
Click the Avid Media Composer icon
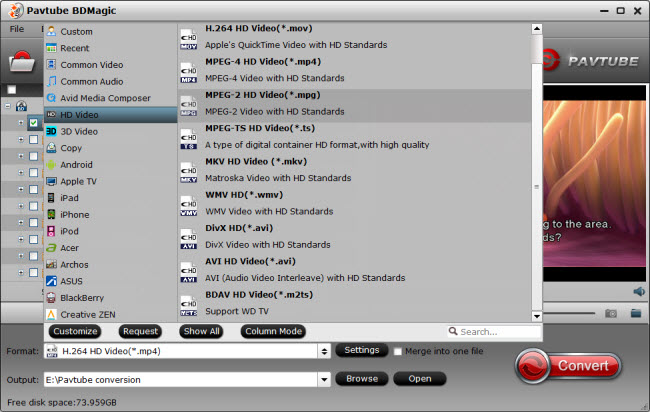tap(51, 98)
